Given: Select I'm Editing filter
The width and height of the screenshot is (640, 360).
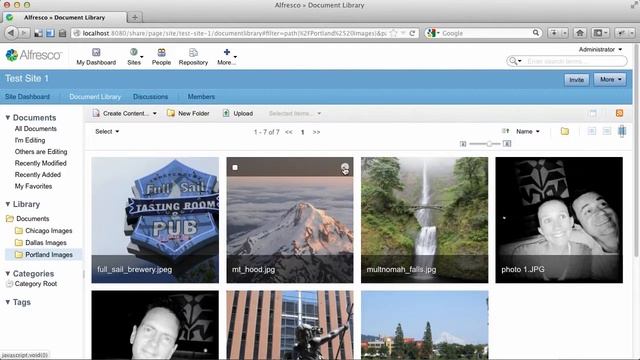Looking at the screenshot, I should (x=30, y=140).
